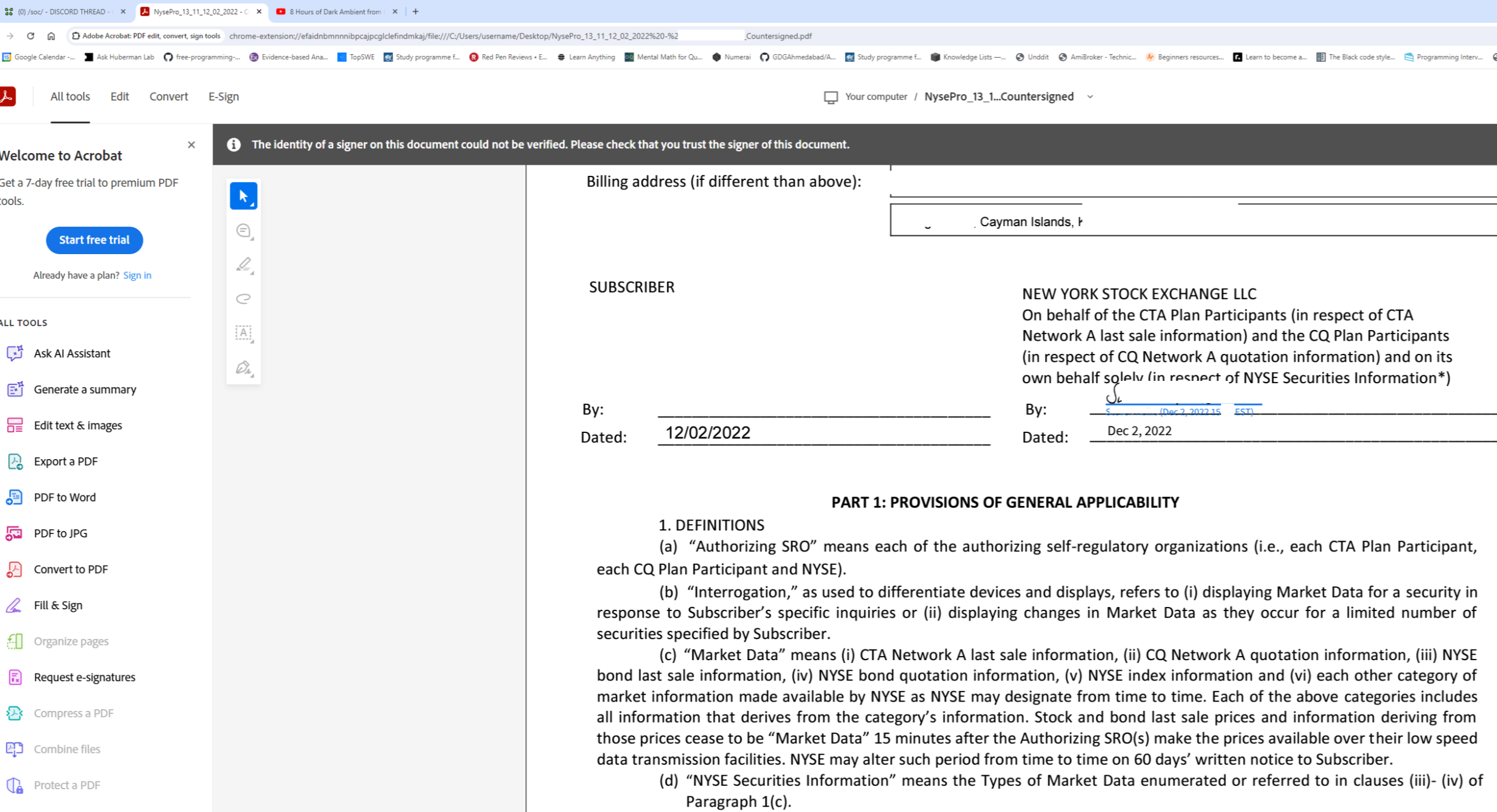Click the Ask AI Assistant label
1497x812 pixels.
[72, 353]
